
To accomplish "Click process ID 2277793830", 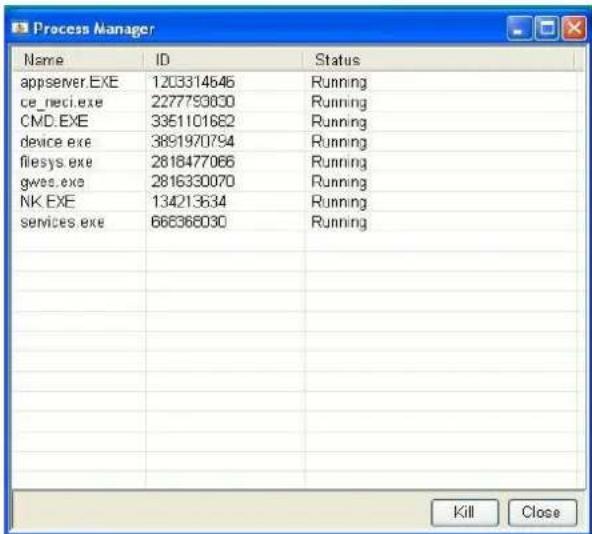I will click(193, 102).
